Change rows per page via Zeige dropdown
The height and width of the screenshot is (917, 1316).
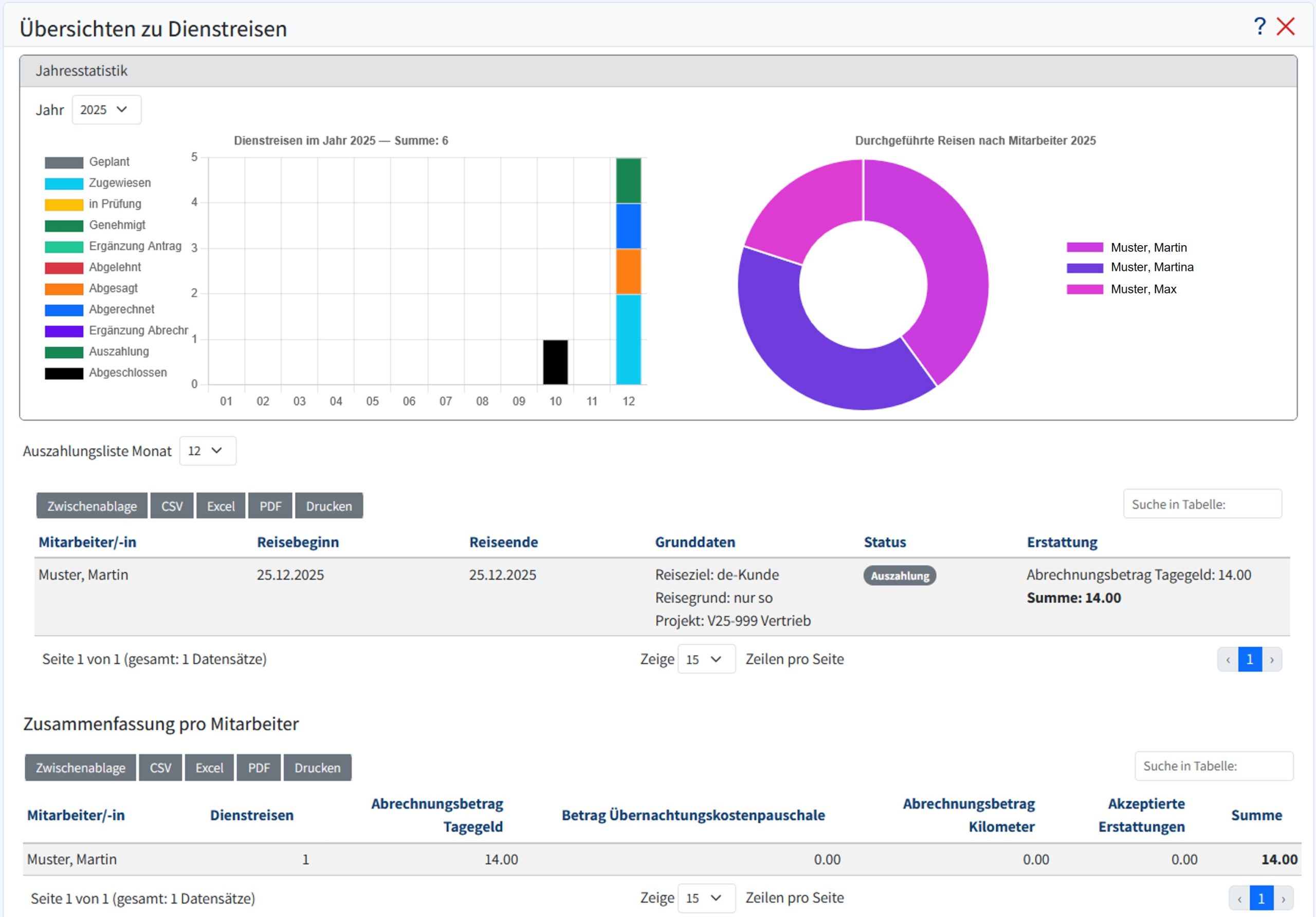click(x=706, y=659)
